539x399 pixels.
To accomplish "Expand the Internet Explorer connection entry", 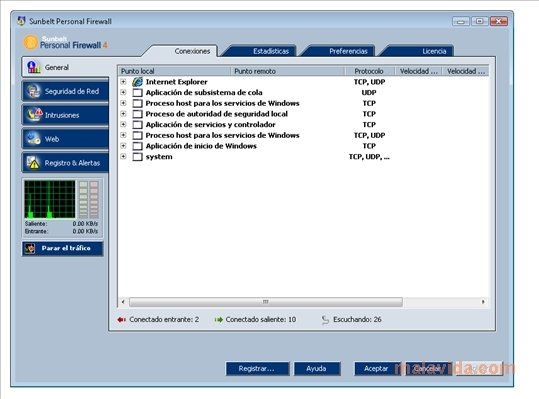I will point(123,82).
